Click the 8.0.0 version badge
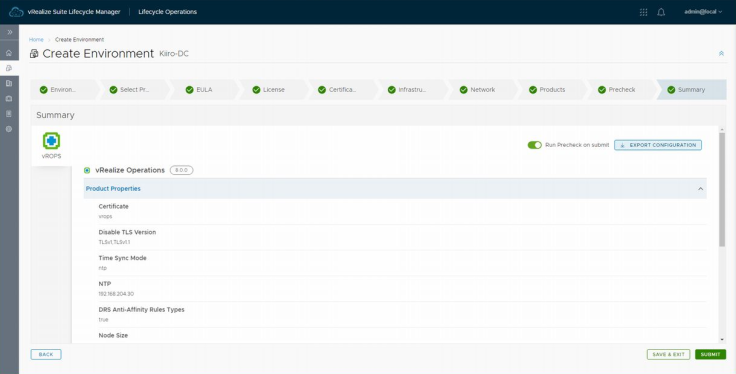Image resolution: width=736 pixels, height=374 pixels. point(181,170)
